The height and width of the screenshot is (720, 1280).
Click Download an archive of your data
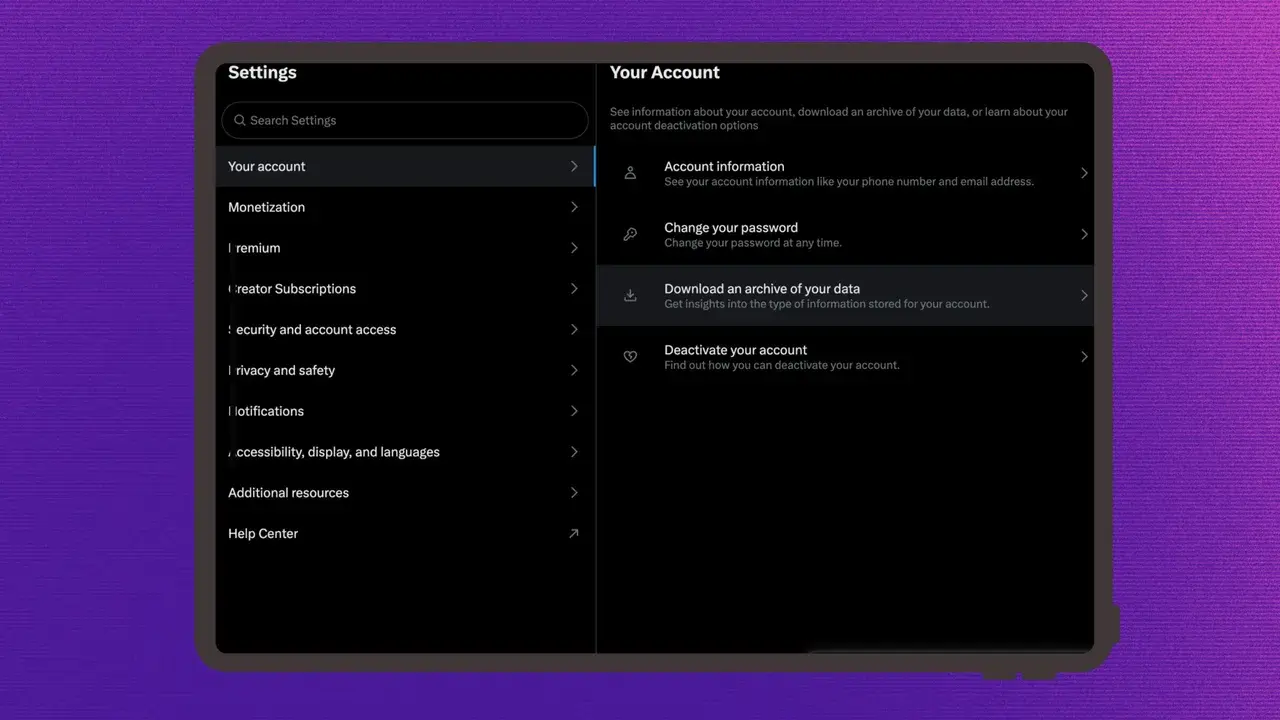(x=762, y=289)
